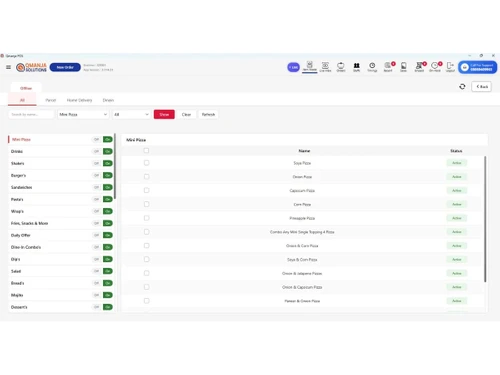The image size is (500, 375).
Task: Click the Clear filter button
Action: (x=186, y=114)
